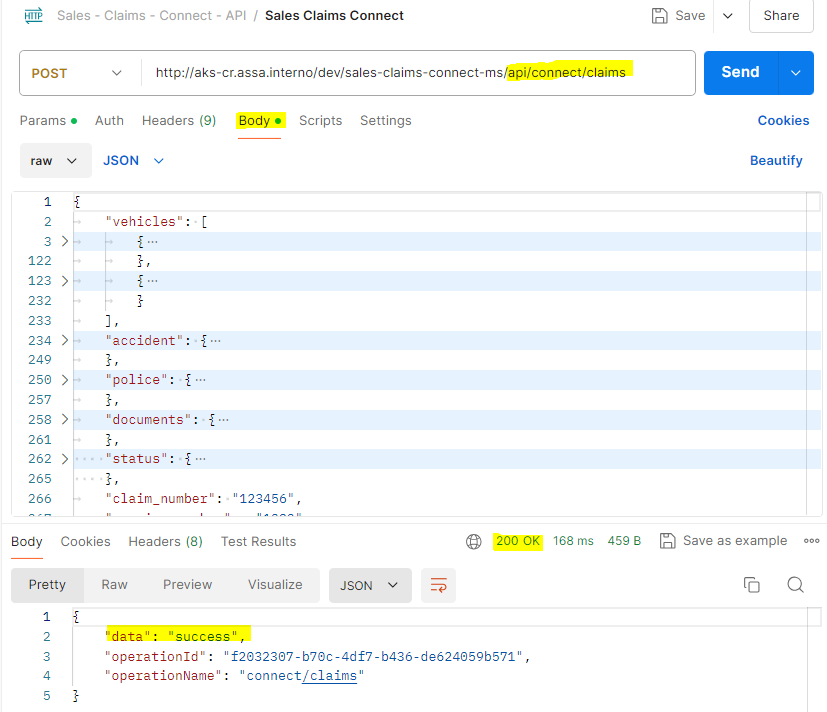This screenshot has width=827, height=712.
Task: Expand the "police" object at line 250
Action: tap(65, 380)
